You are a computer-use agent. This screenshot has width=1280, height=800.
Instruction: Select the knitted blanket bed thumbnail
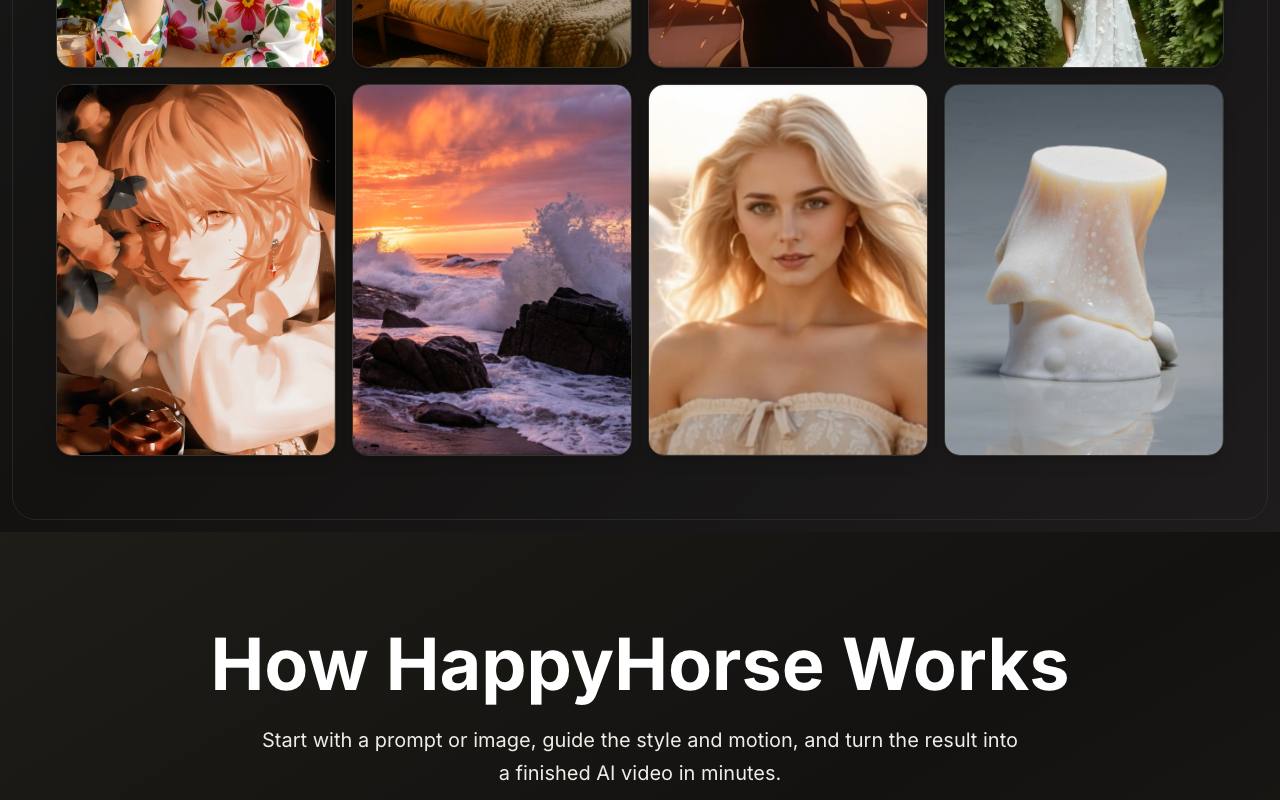point(492,33)
